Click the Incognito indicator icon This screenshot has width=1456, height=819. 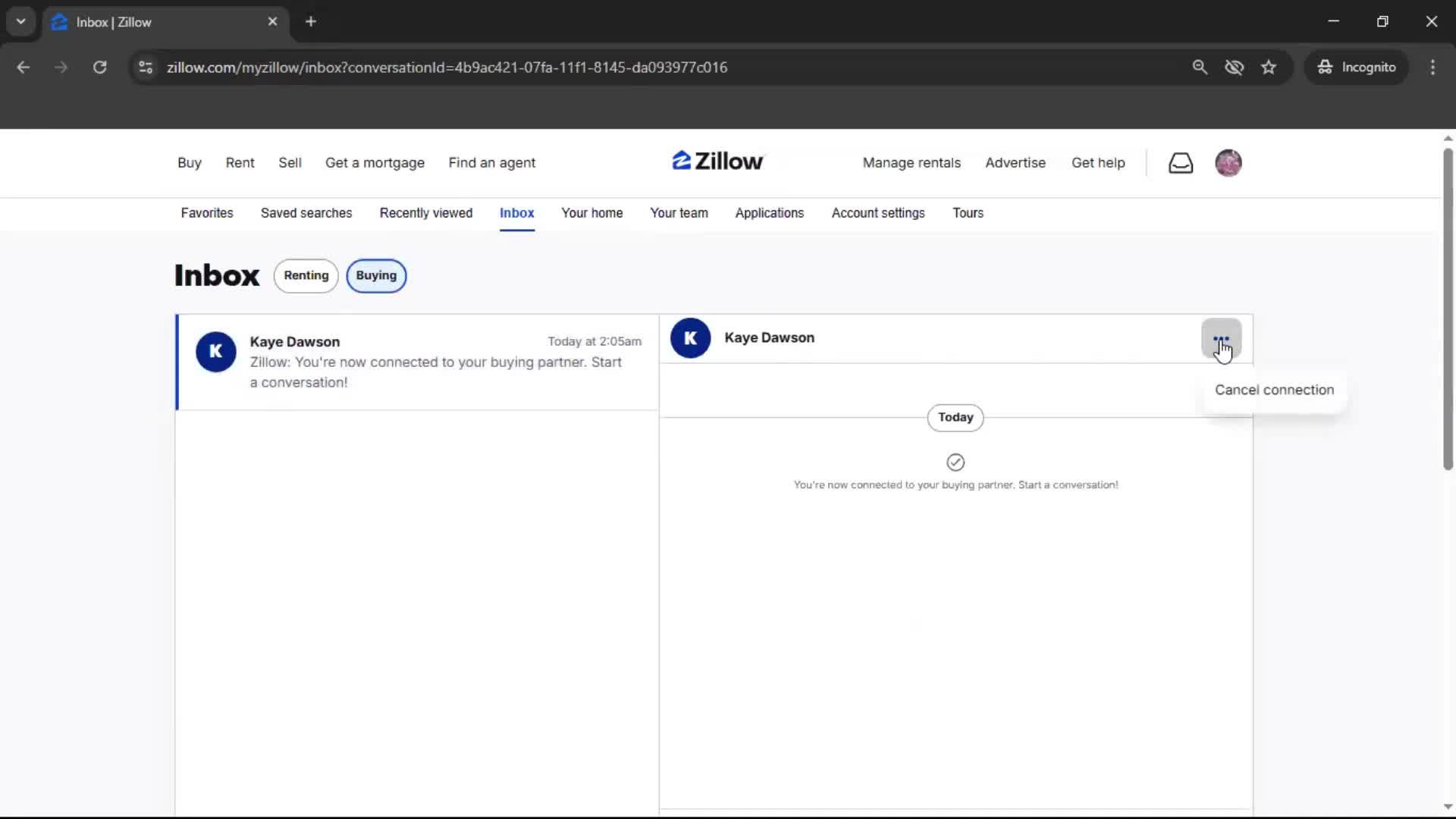click(x=1324, y=67)
